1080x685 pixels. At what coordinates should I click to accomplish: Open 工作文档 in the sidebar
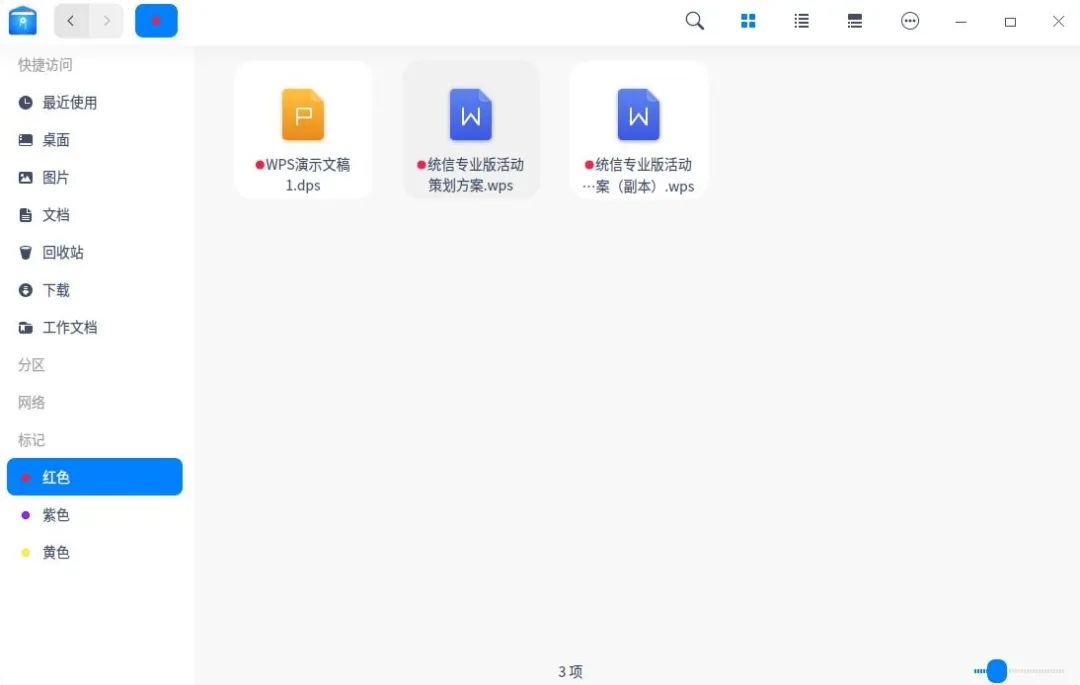[x=94, y=328]
